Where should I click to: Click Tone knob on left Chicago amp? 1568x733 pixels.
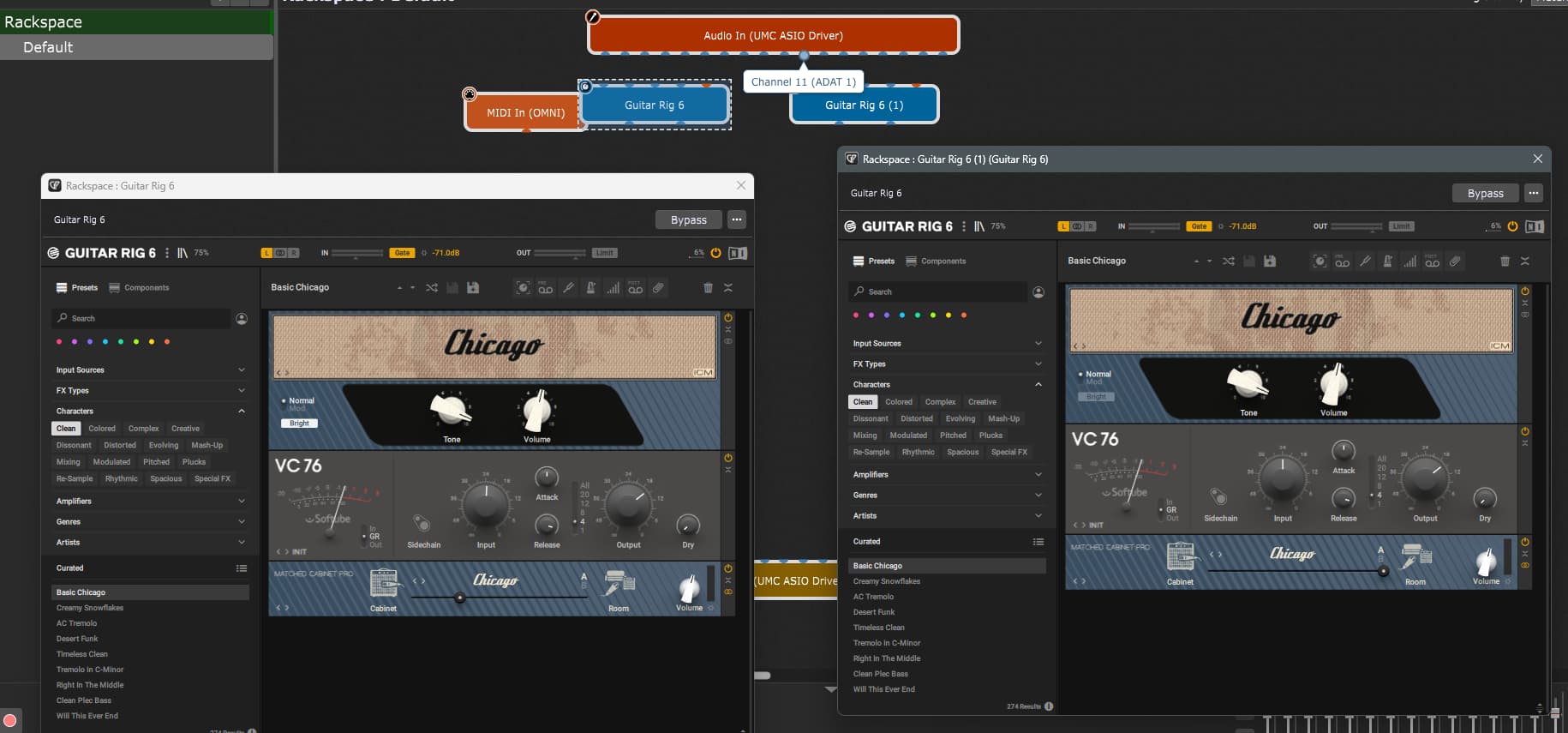[x=451, y=411]
